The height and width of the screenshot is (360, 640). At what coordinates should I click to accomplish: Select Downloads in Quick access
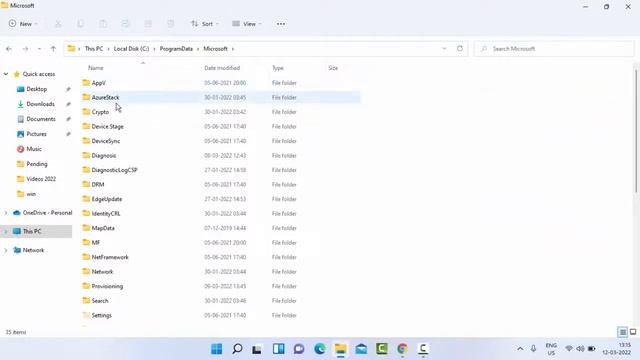(x=40, y=104)
